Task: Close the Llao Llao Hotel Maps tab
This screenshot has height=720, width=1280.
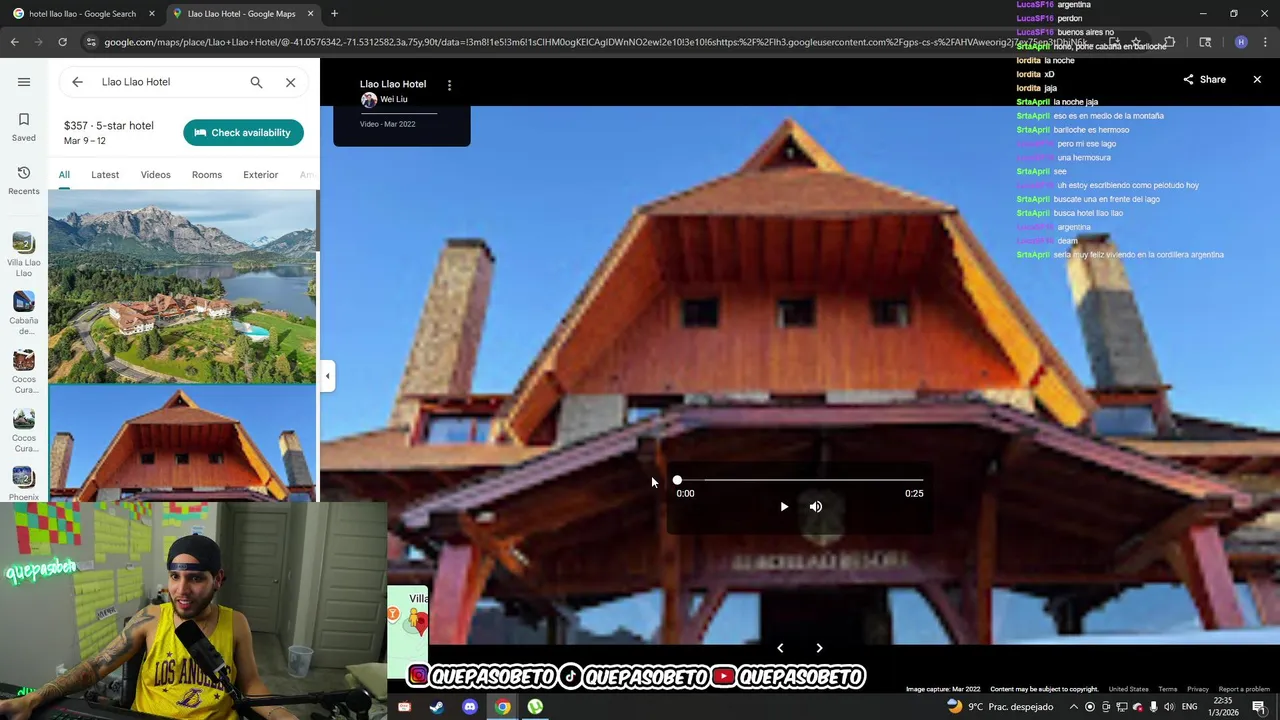Action: point(310,14)
